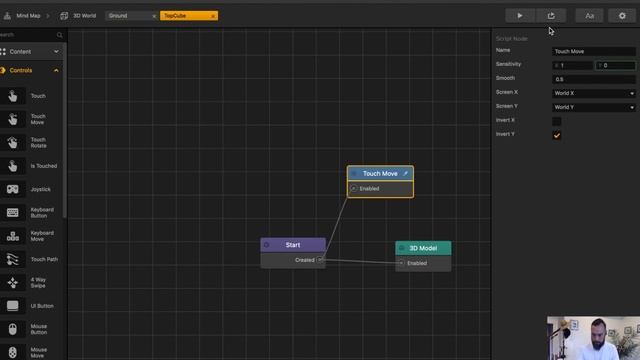The height and width of the screenshot is (360, 640).
Task: Select the Joystick control icon
Action: coord(13,189)
